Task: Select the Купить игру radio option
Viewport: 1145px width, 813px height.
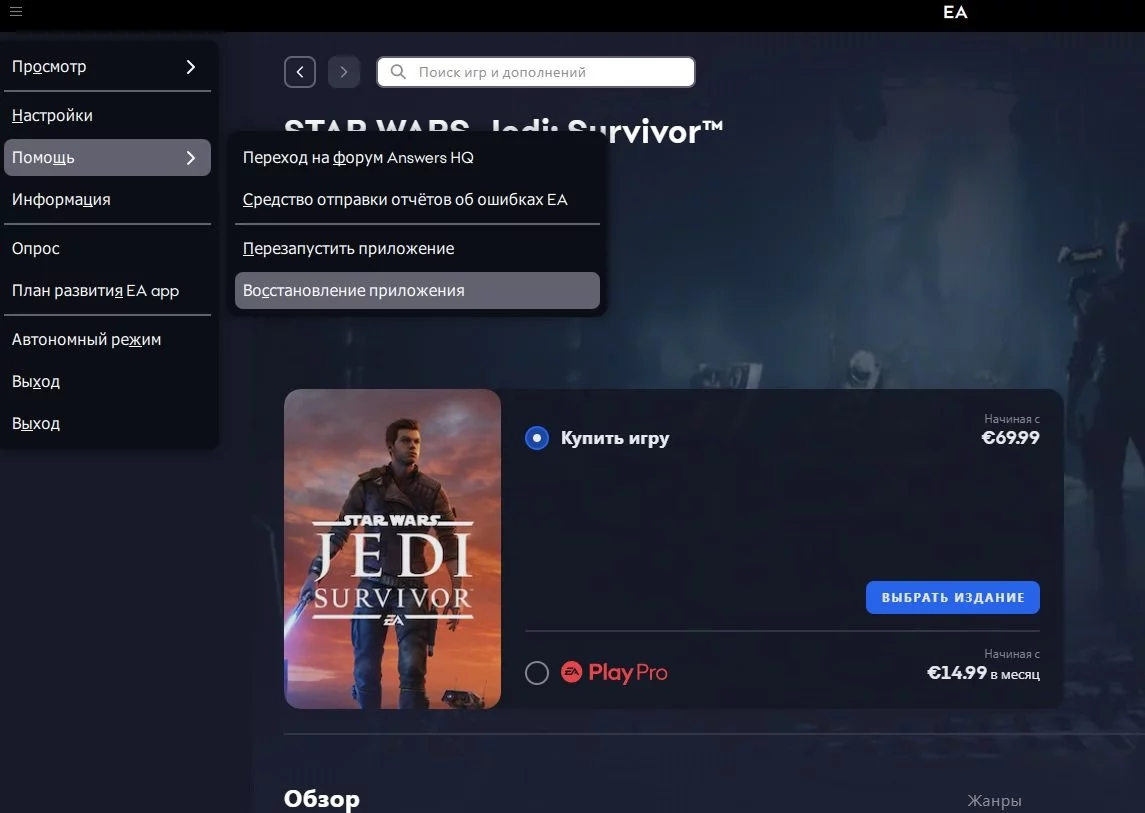Action: point(537,438)
